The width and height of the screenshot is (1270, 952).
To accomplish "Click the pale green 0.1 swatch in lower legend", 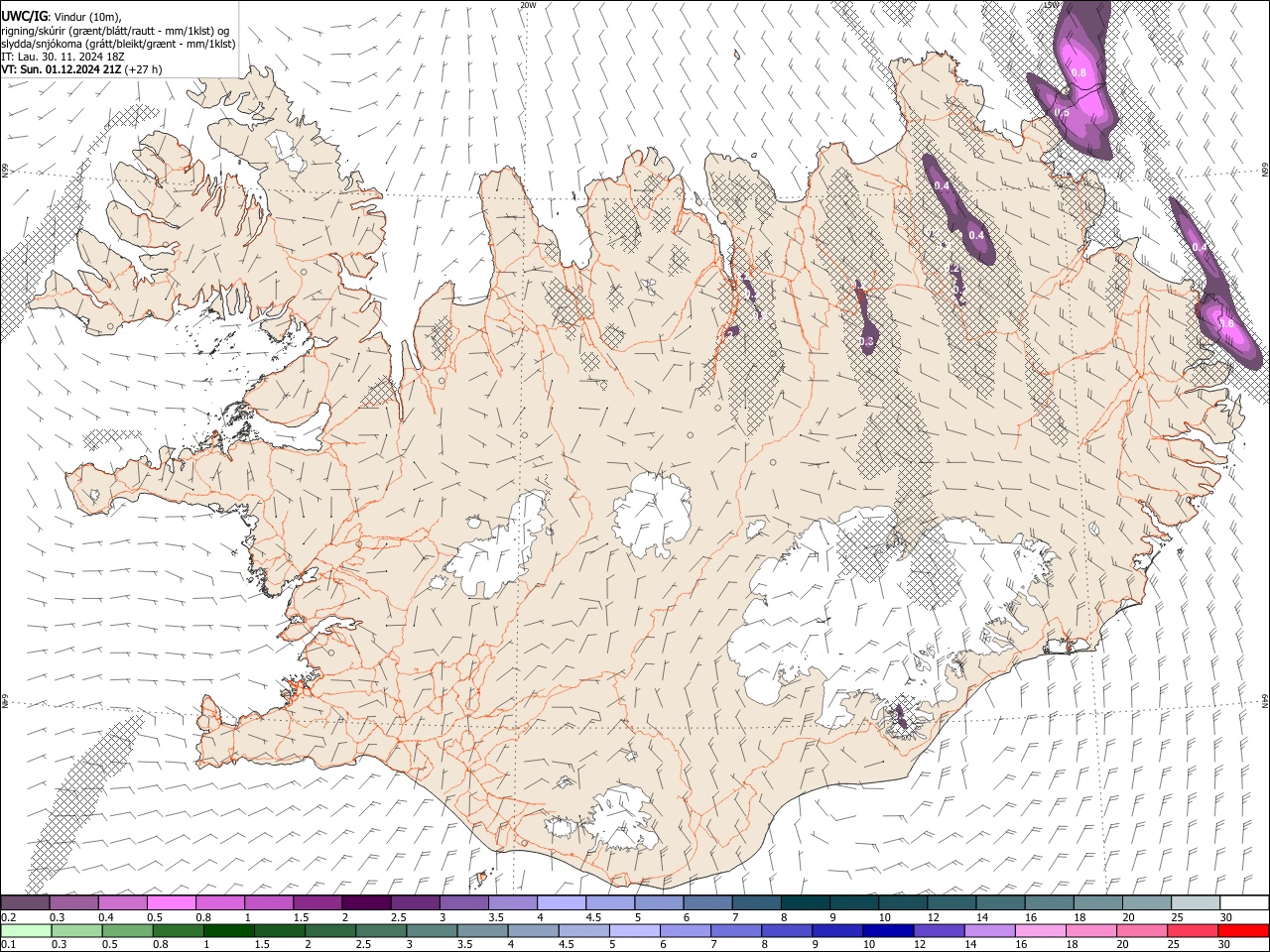I will pyautogui.click(x=26, y=930).
